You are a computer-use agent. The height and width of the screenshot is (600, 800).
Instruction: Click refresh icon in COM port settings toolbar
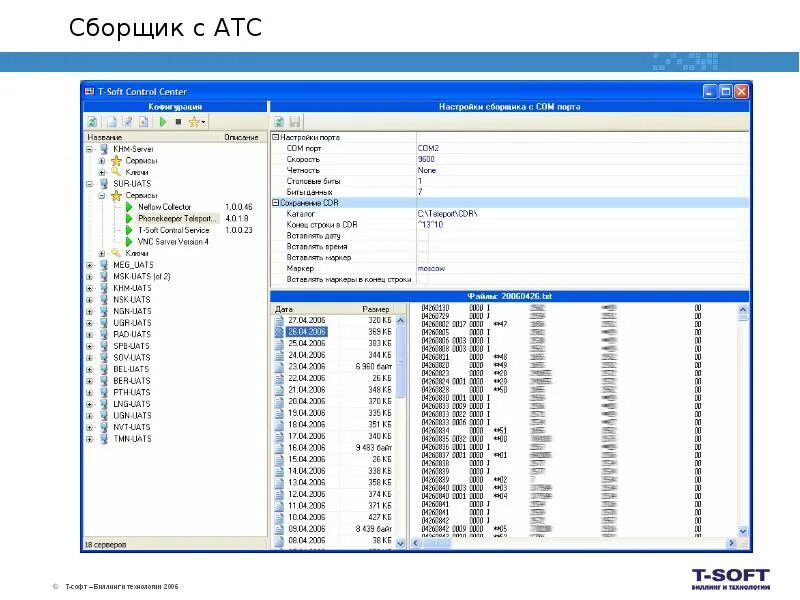tap(279, 122)
